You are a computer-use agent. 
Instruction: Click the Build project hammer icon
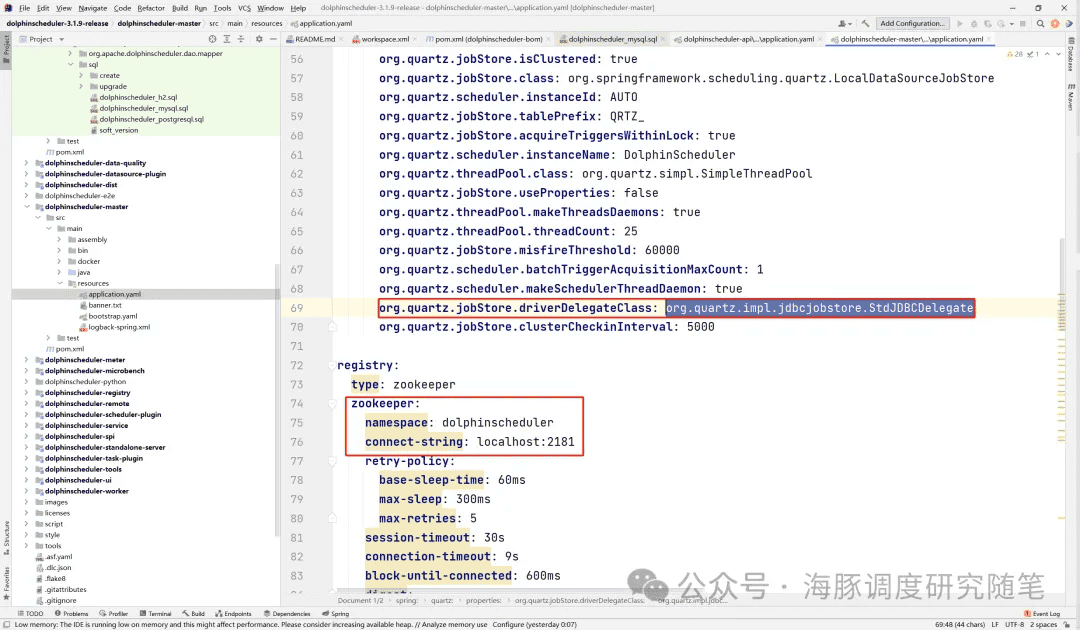(x=867, y=23)
